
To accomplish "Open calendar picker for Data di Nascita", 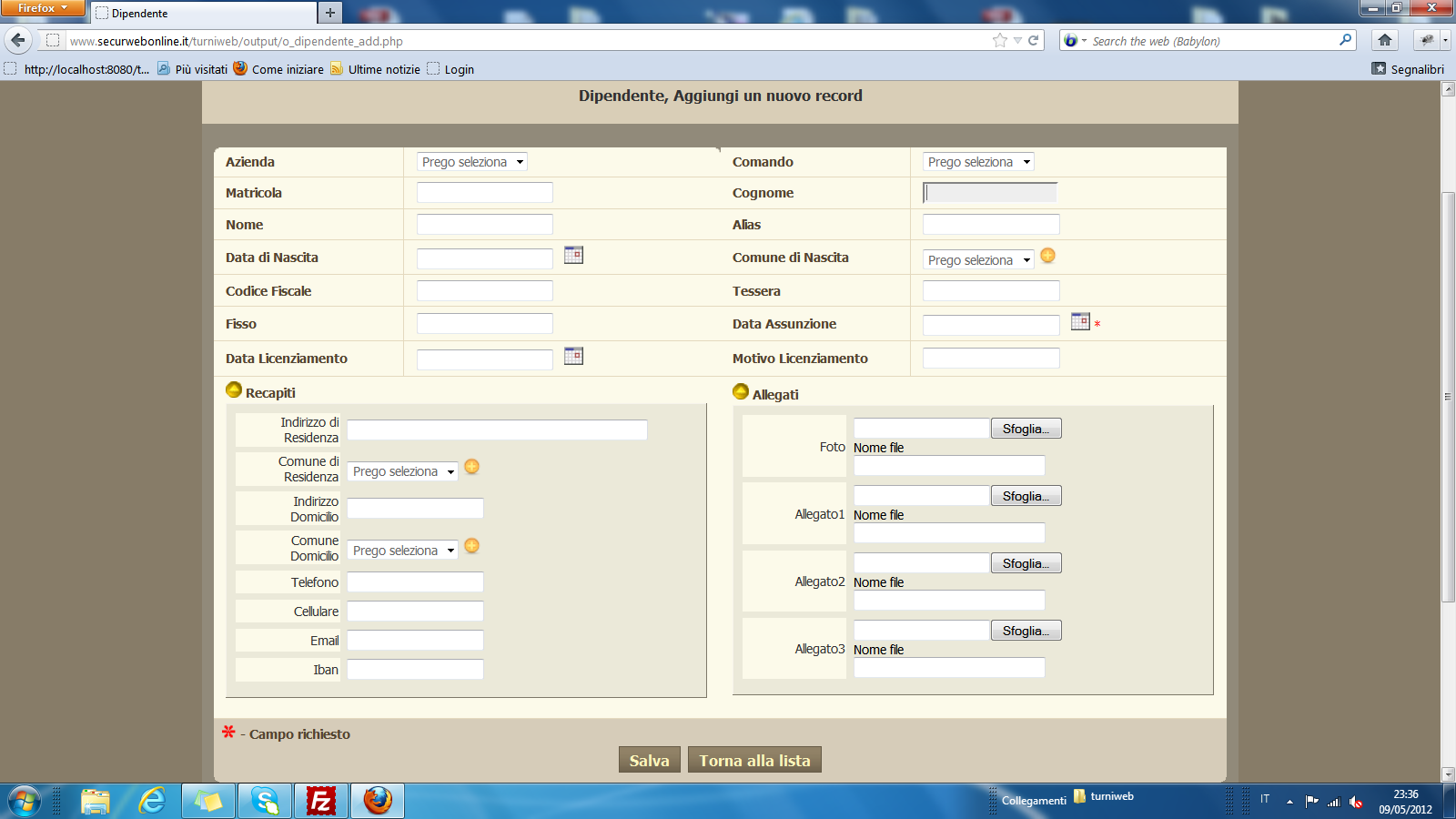I will pyautogui.click(x=573, y=255).
